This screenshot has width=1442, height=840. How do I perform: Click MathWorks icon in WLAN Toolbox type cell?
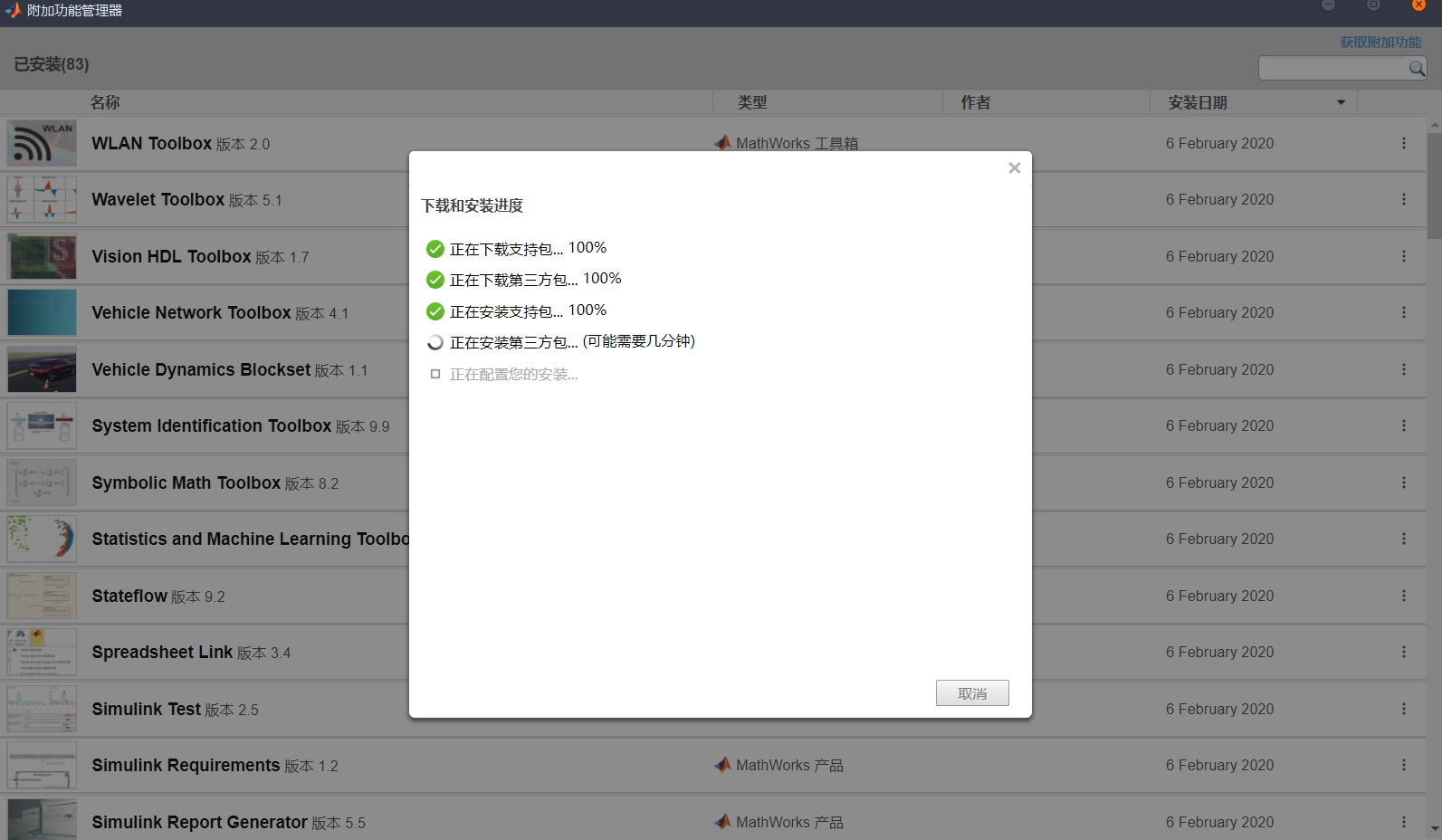(722, 142)
